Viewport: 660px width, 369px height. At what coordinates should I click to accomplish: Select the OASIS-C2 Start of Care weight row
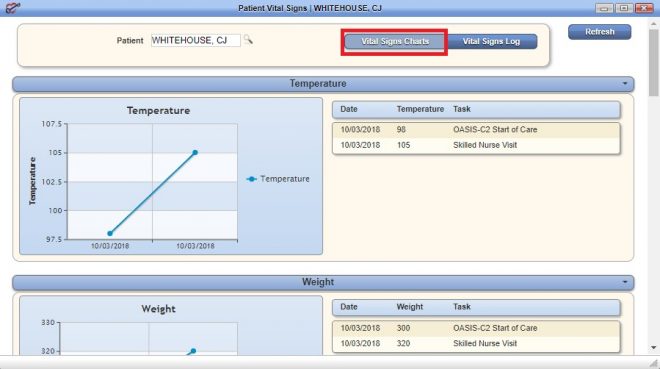coord(476,328)
